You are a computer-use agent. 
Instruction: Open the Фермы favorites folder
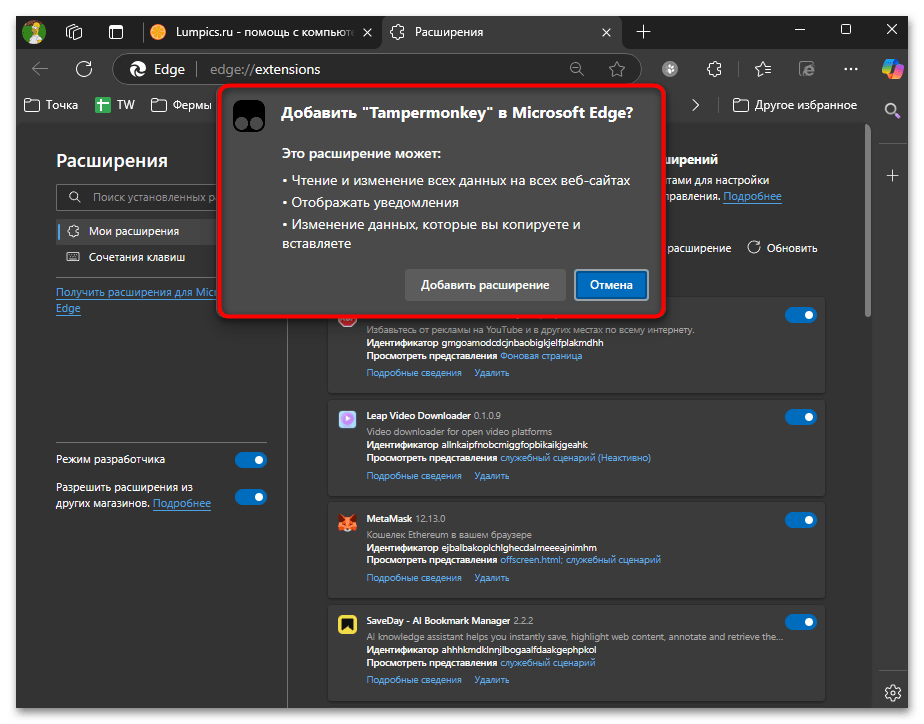coord(181,105)
